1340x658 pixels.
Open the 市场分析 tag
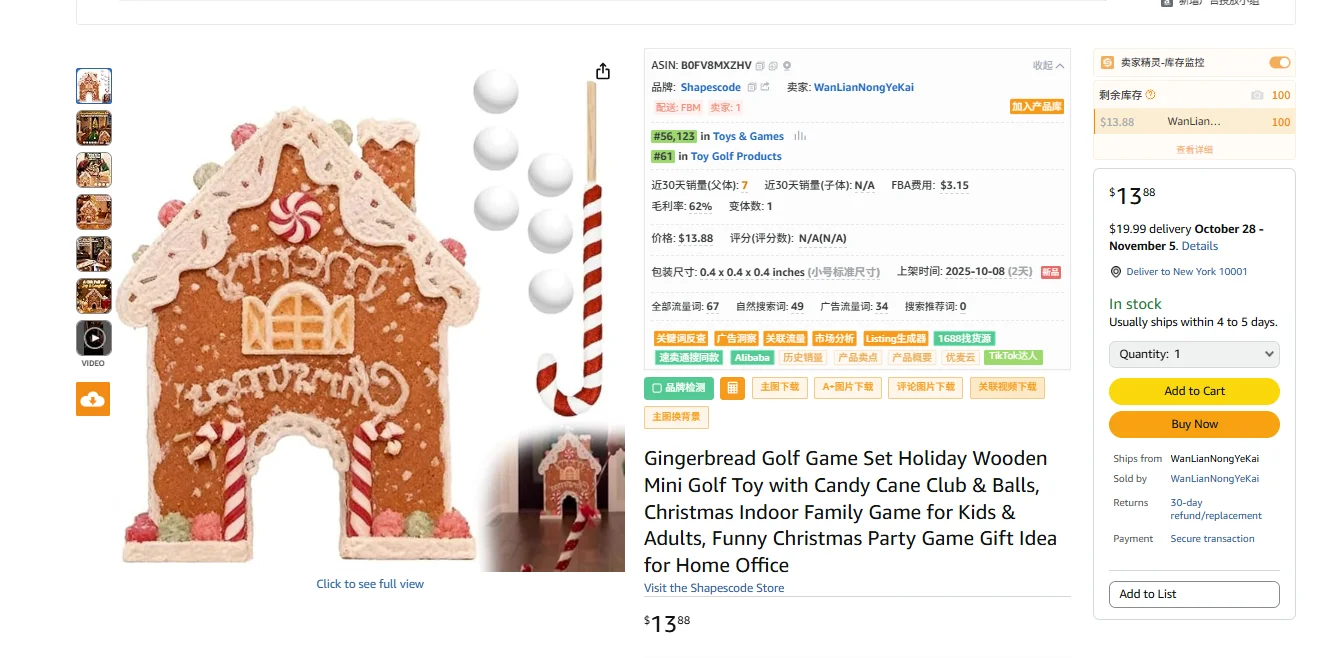point(834,339)
